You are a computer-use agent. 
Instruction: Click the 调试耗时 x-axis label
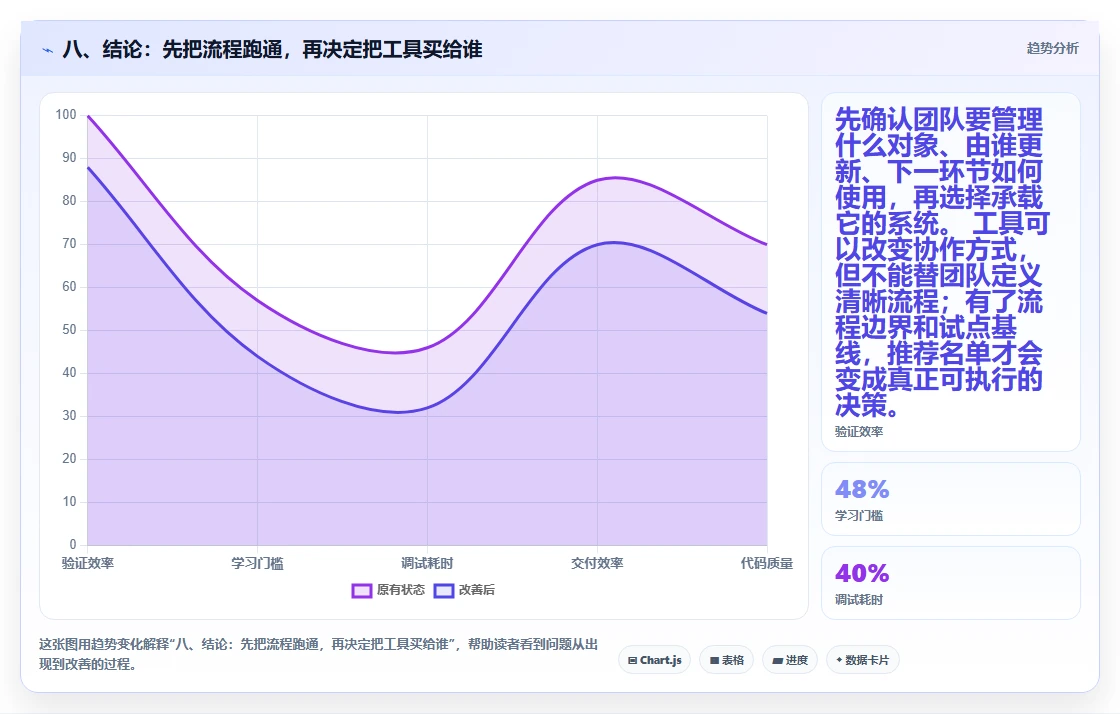click(427, 563)
